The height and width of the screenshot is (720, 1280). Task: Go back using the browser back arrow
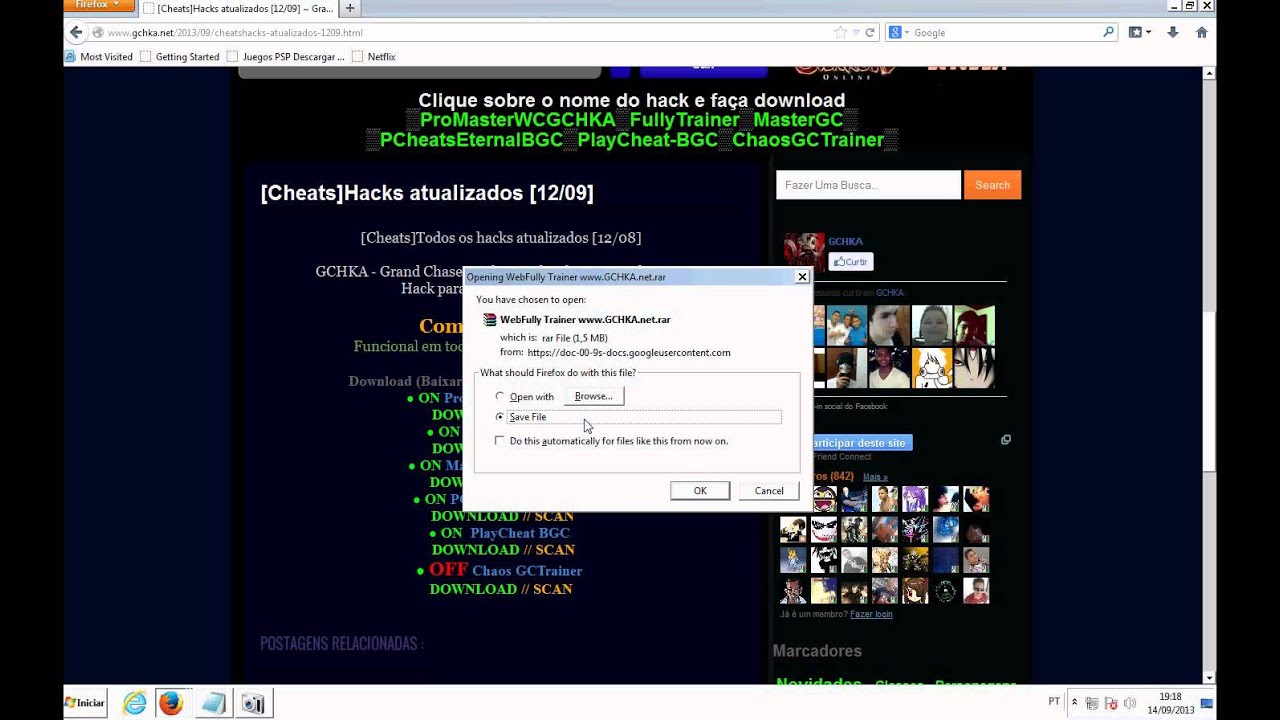pos(76,32)
